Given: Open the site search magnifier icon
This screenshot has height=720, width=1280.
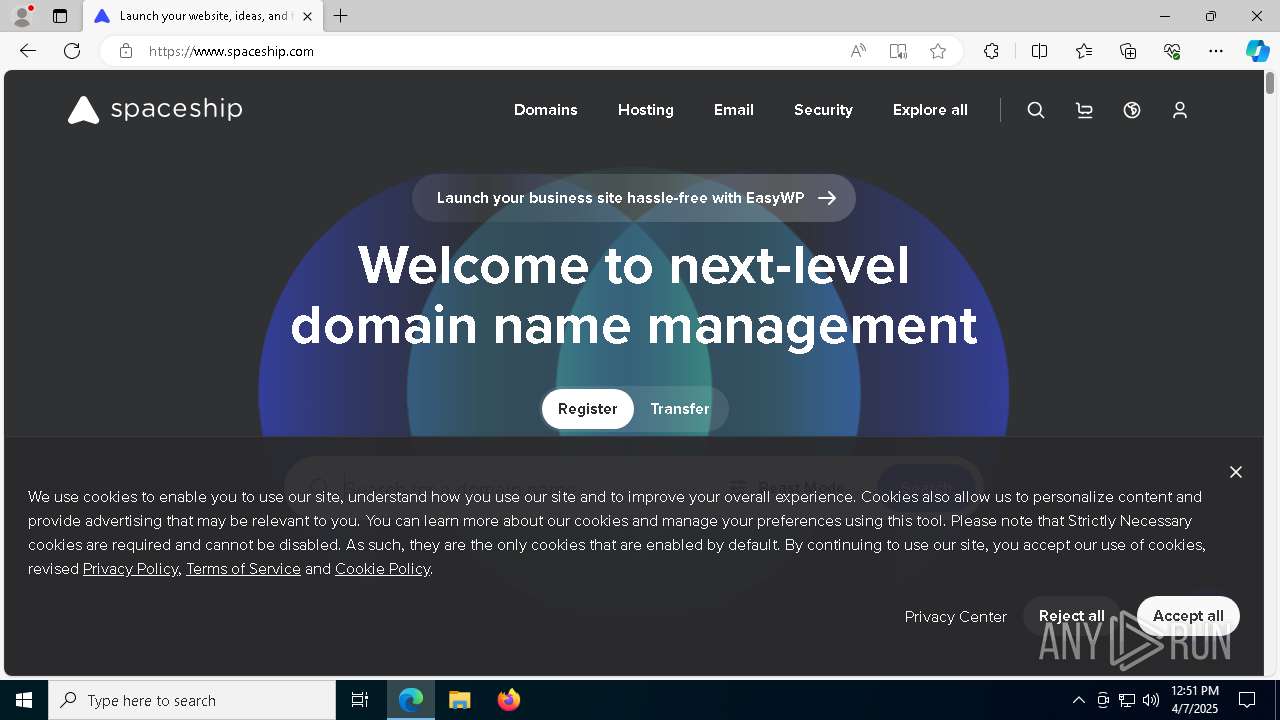Looking at the screenshot, I should coord(1036,110).
